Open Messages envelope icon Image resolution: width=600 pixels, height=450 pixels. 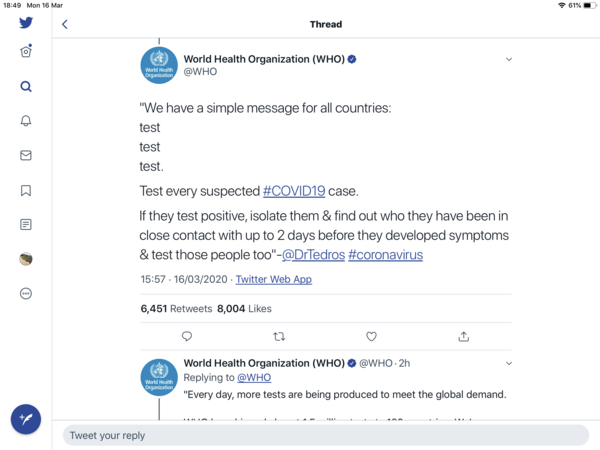tap(26, 156)
